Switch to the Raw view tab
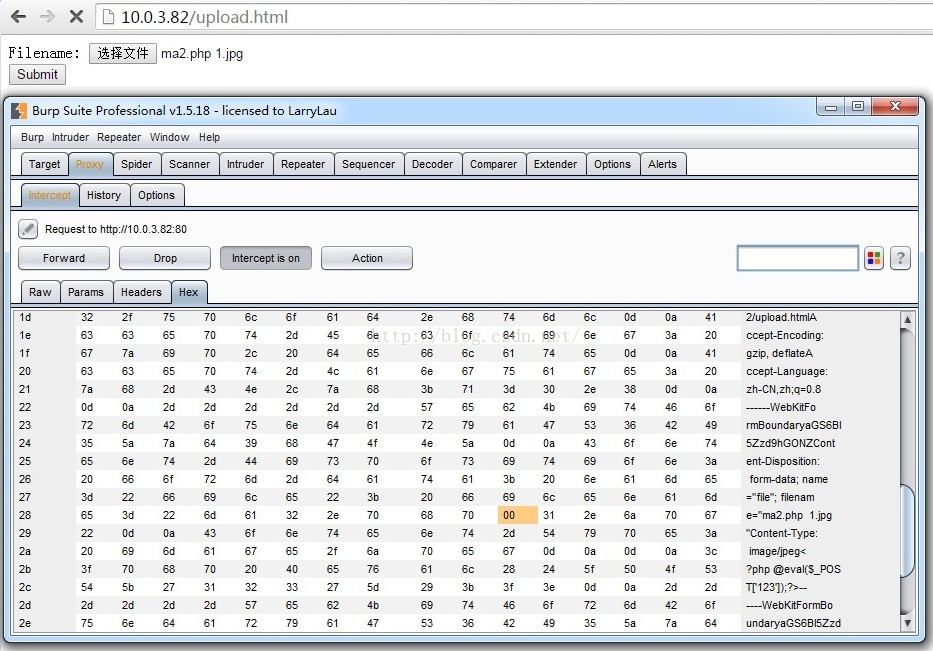933x651 pixels. [x=40, y=292]
